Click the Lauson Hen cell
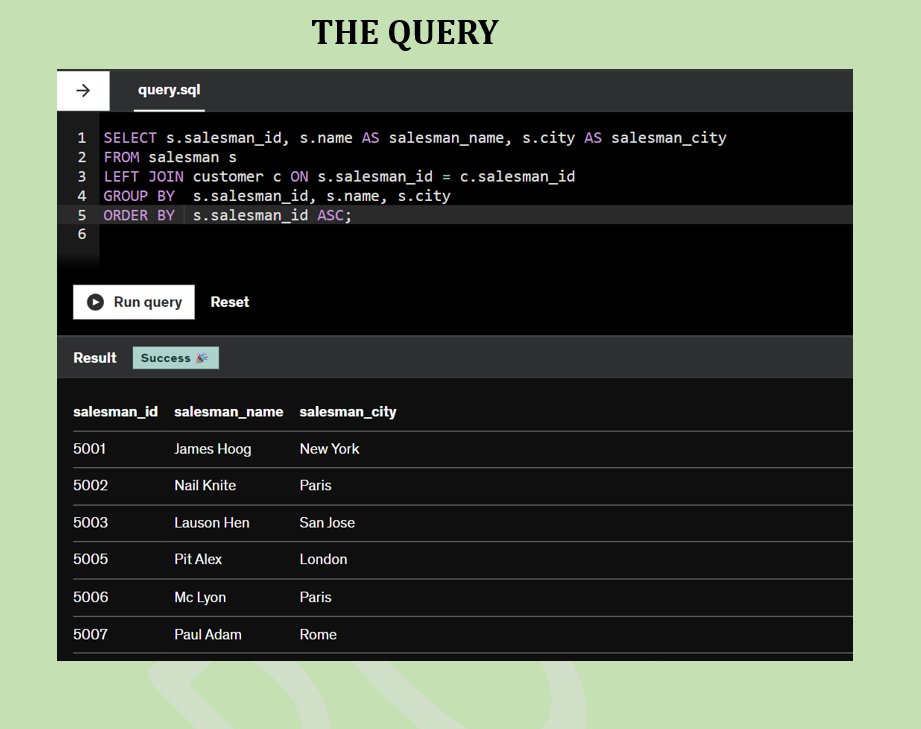 click(x=212, y=522)
